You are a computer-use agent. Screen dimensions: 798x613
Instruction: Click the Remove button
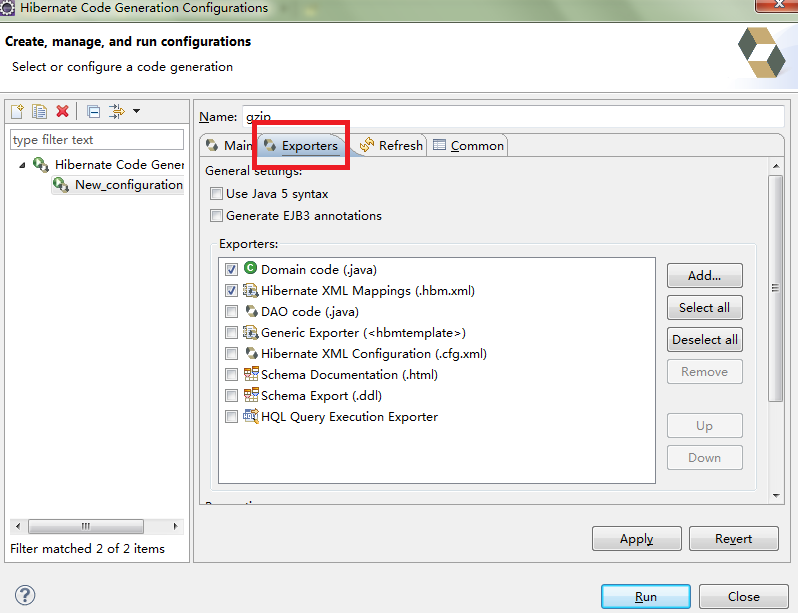[x=704, y=372]
